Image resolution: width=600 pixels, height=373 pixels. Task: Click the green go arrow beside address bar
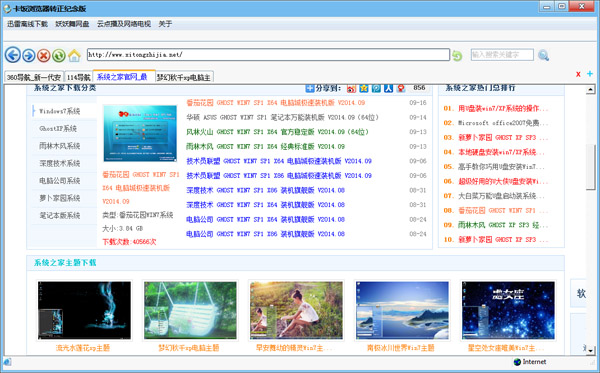tap(457, 55)
